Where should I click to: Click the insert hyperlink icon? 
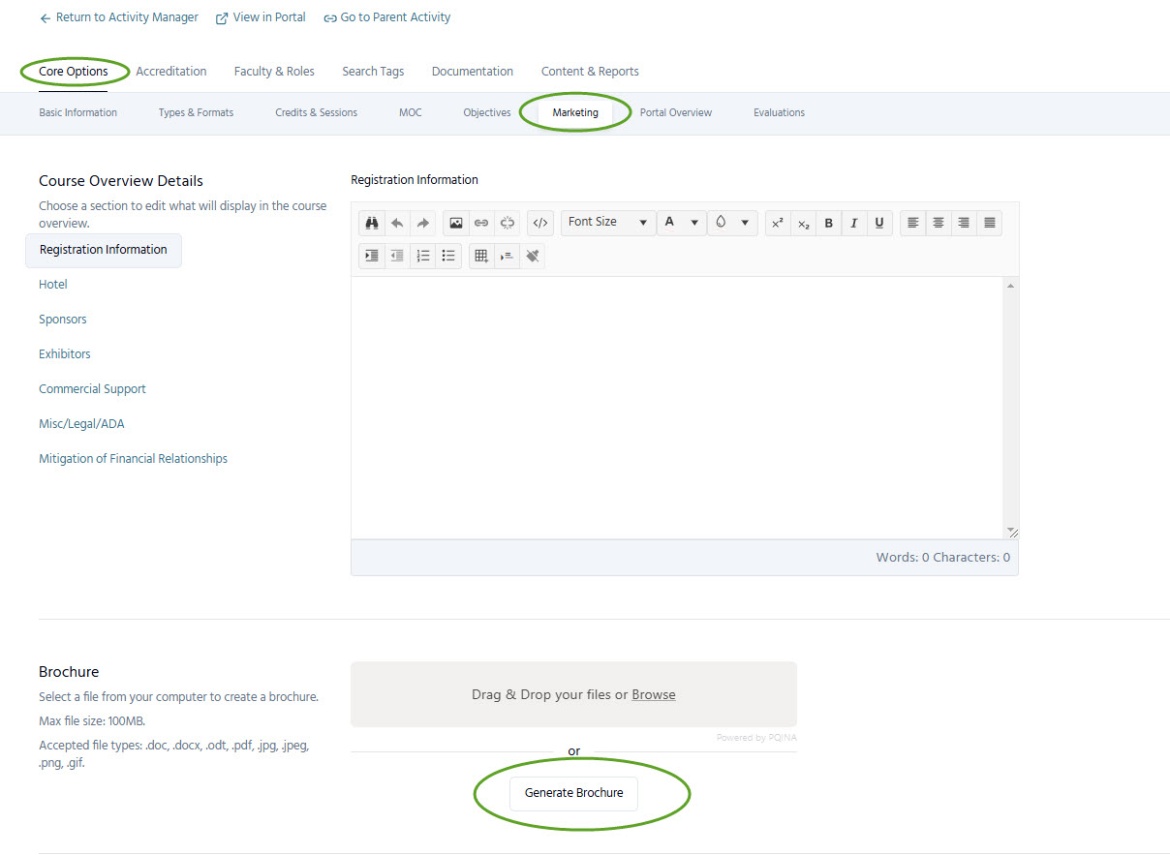(x=481, y=223)
